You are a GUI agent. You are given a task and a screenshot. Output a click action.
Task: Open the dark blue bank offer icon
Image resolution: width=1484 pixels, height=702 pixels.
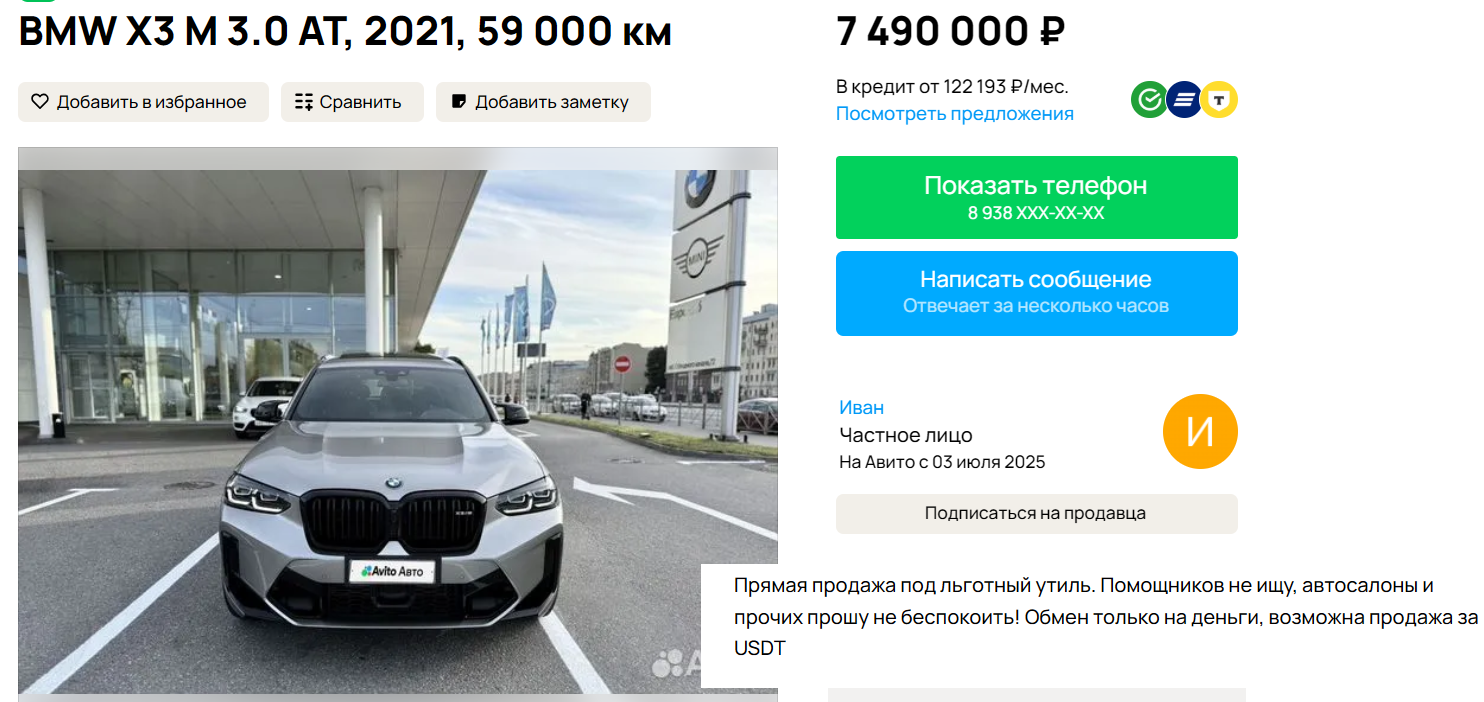tap(1184, 99)
